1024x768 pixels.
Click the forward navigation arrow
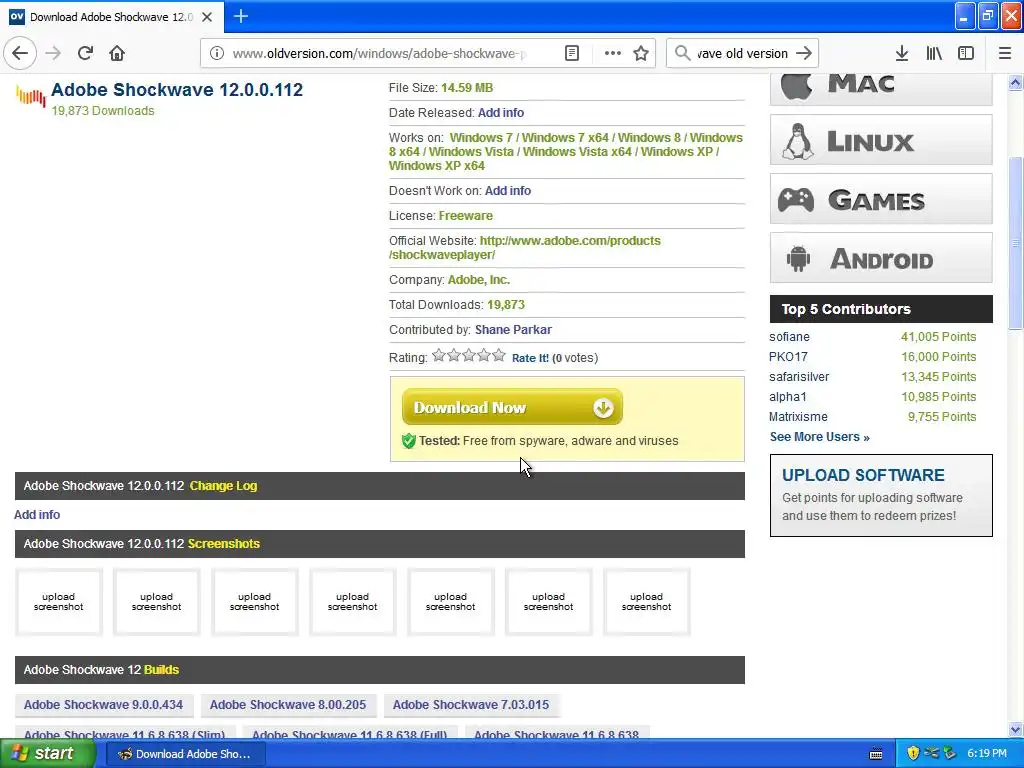(54, 53)
